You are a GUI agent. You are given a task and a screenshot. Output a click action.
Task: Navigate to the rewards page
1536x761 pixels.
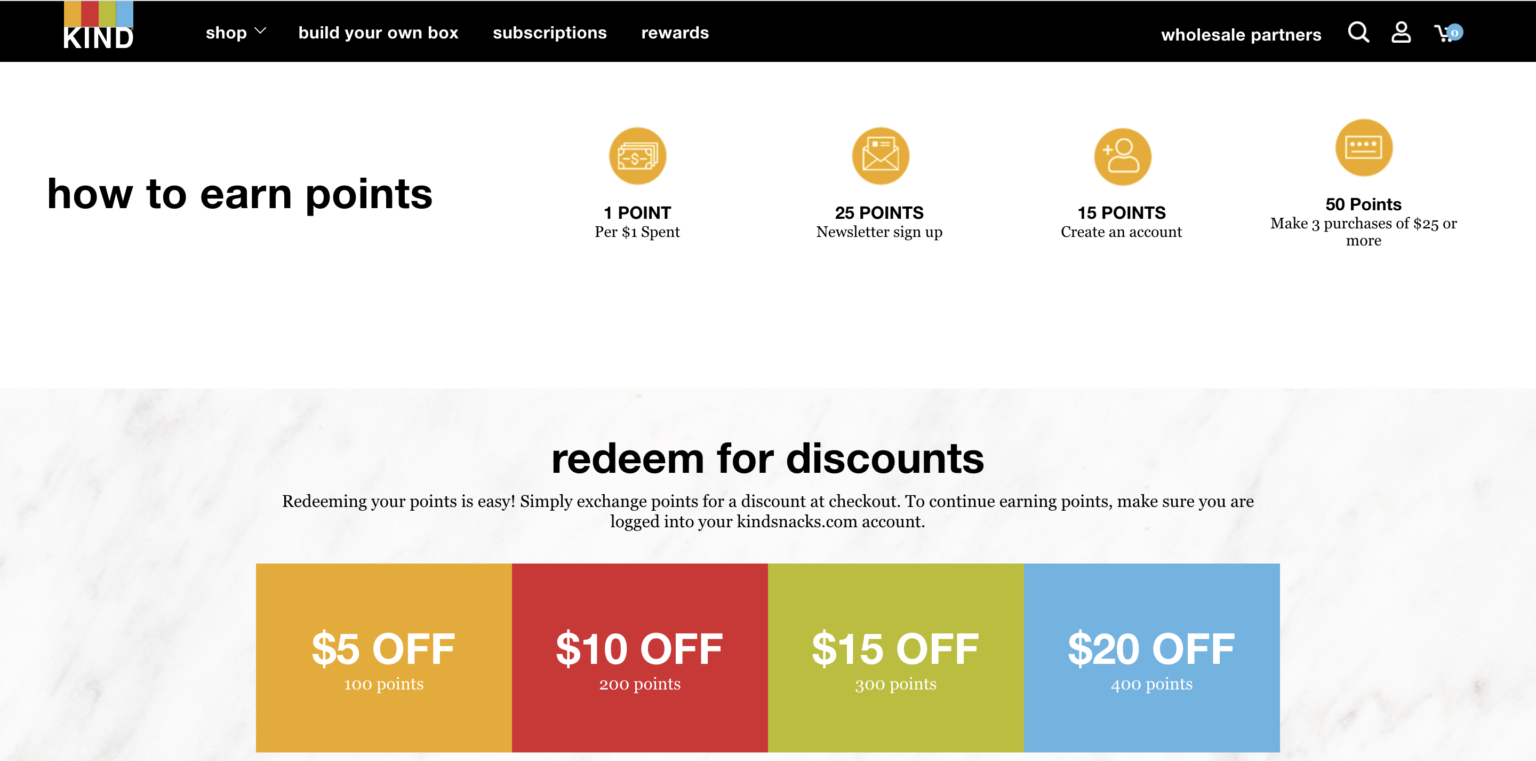[x=675, y=33]
